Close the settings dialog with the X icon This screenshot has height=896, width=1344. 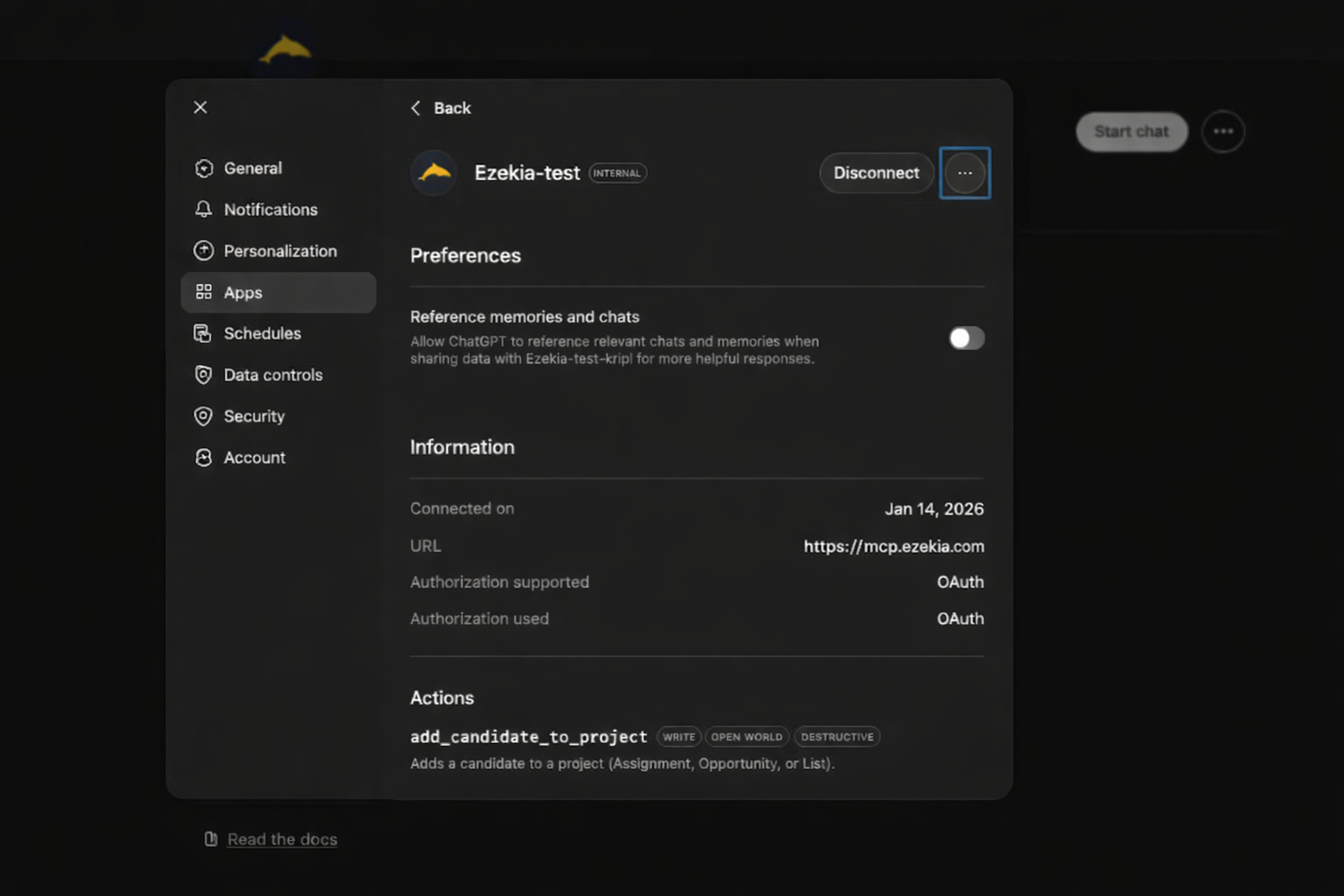click(200, 107)
